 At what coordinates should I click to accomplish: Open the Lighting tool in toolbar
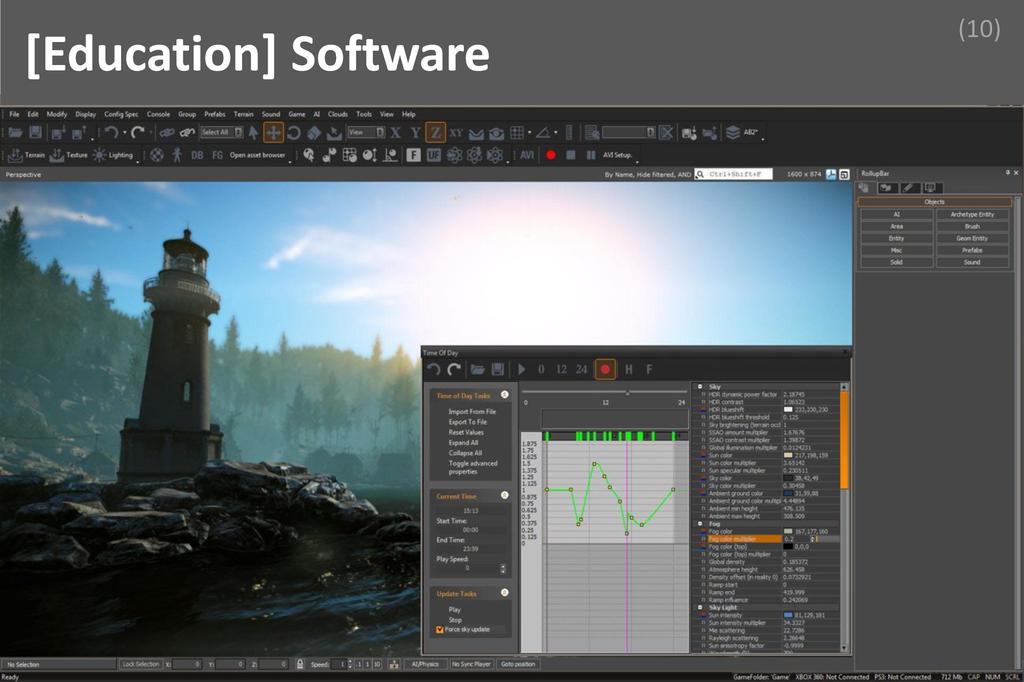[113, 155]
